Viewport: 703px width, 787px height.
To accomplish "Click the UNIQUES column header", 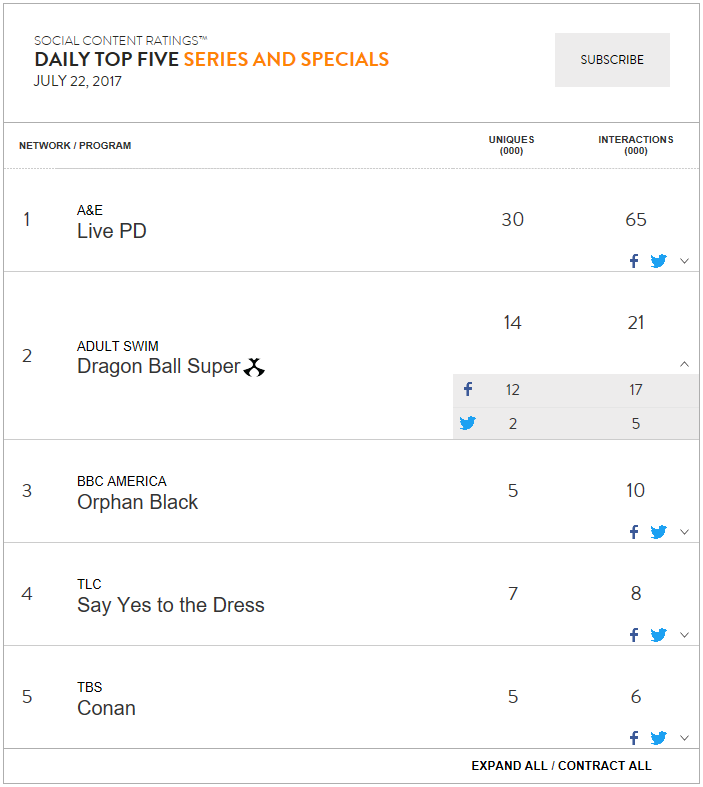I will pyautogui.click(x=511, y=145).
